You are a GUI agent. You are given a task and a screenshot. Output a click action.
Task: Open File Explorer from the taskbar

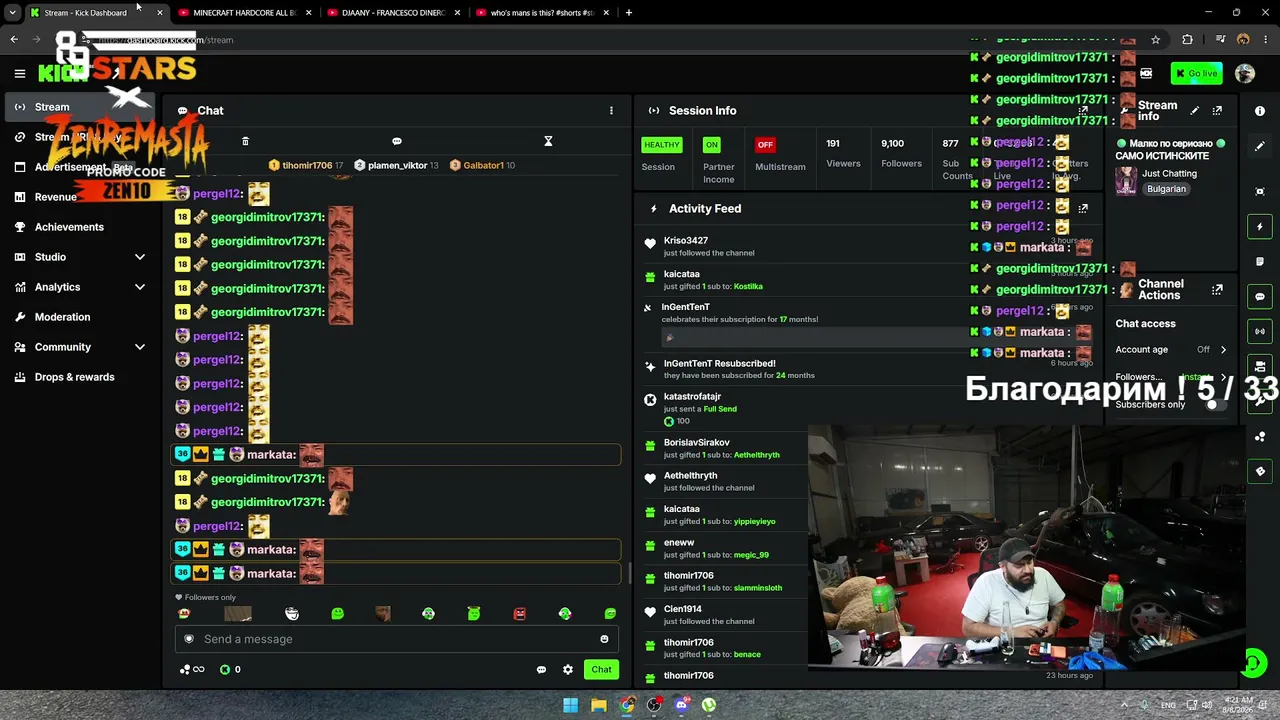pyautogui.click(x=598, y=705)
